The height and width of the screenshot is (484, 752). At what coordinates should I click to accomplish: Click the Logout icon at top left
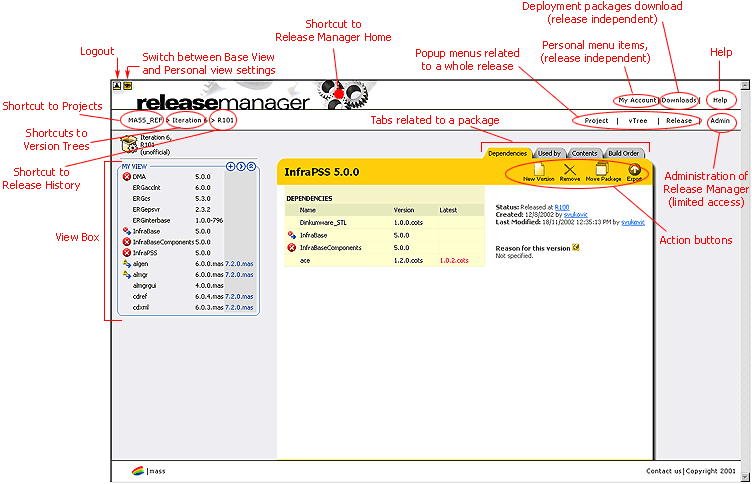click(x=117, y=86)
